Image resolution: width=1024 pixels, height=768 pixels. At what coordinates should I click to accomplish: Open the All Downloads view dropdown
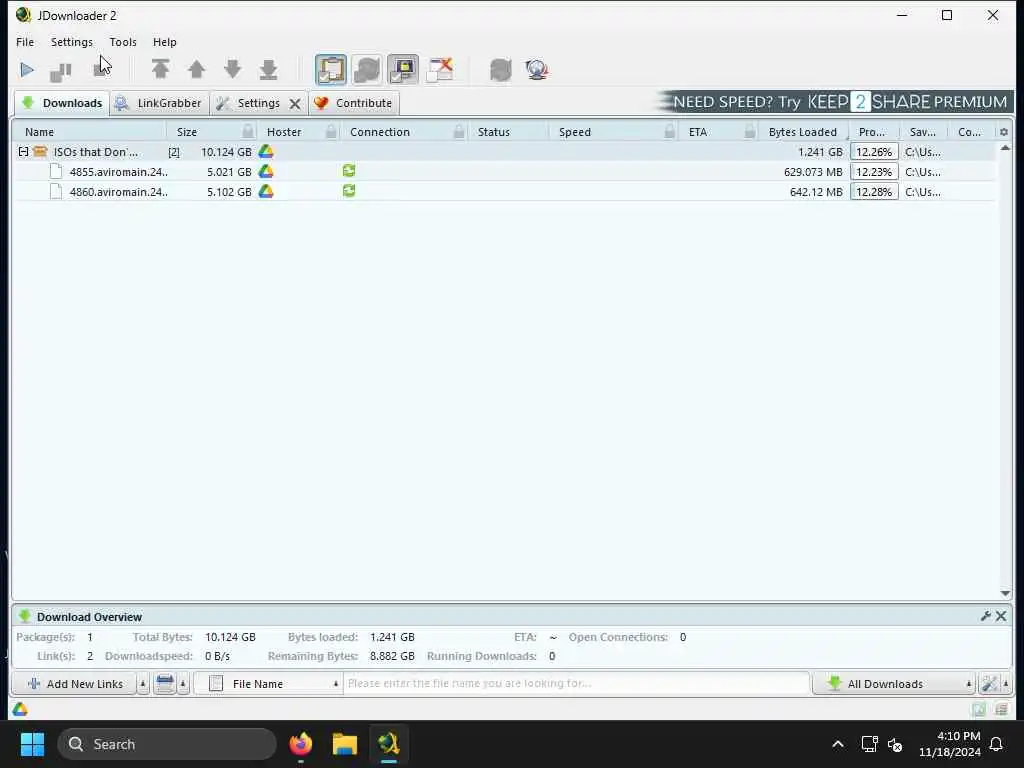click(894, 684)
